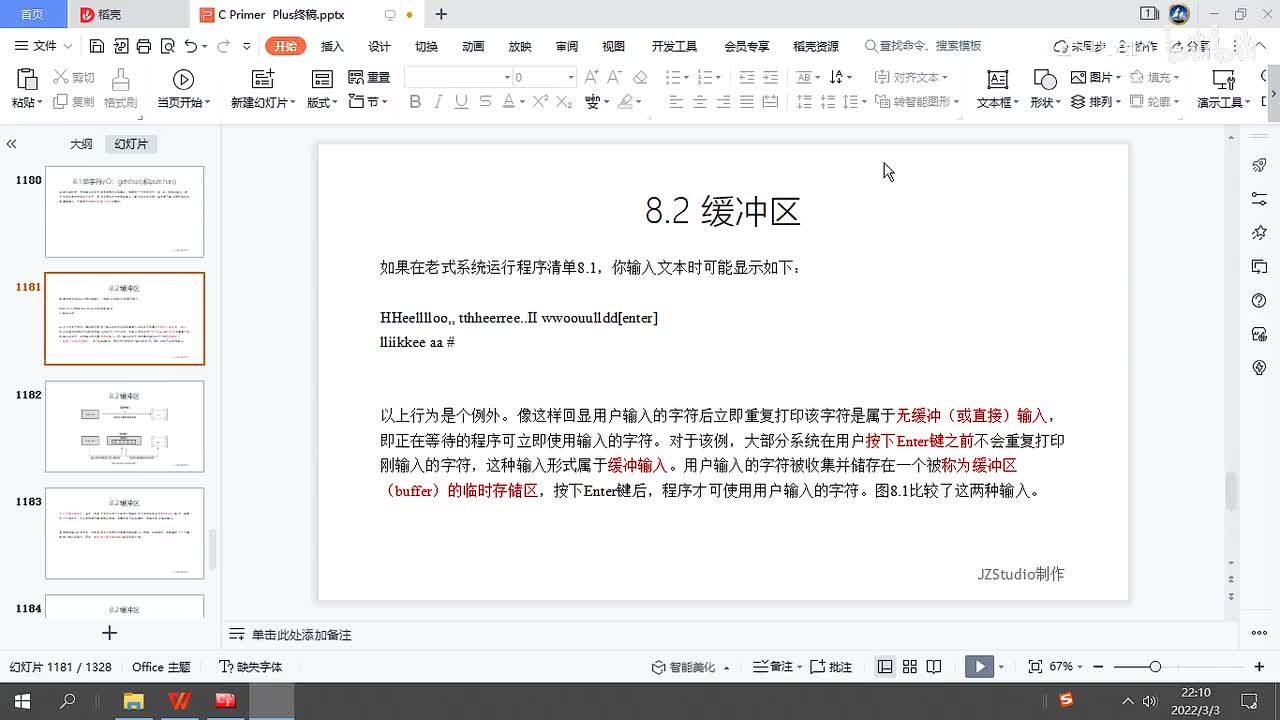Open Align Text (对齐文本) dropdown

[910, 77]
